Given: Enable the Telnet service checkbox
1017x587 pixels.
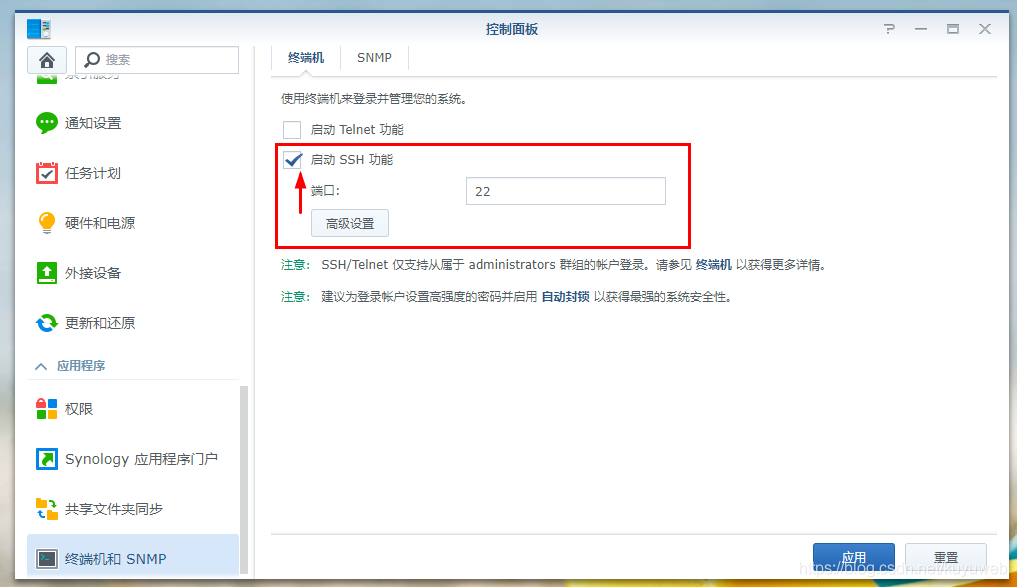Looking at the screenshot, I should point(292,130).
